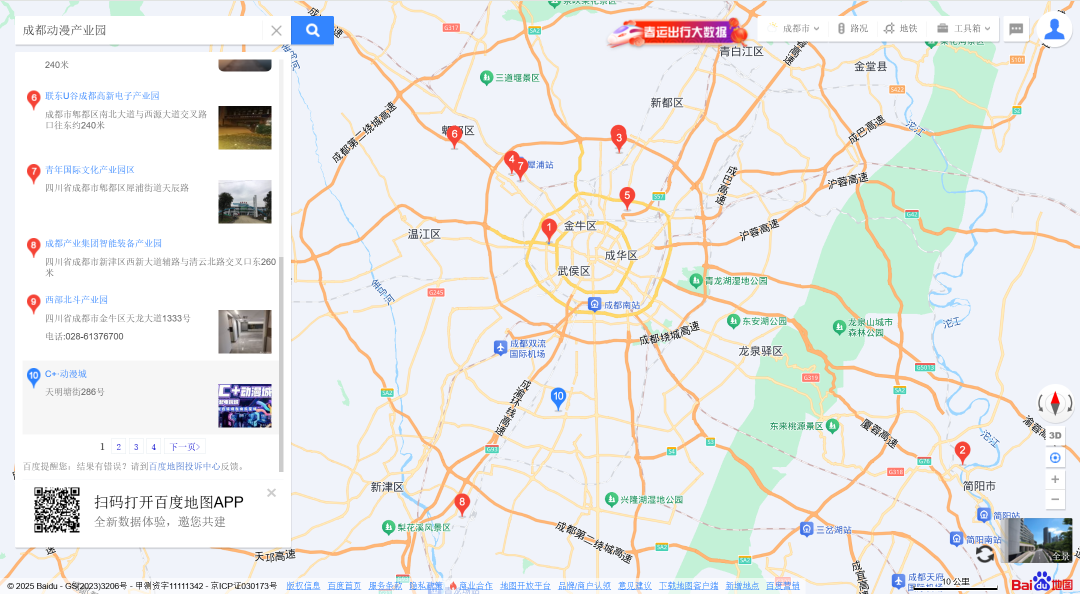Click the blue magnifier search button
The height and width of the screenshot is (594, 1080).
(x=312, y=30)
